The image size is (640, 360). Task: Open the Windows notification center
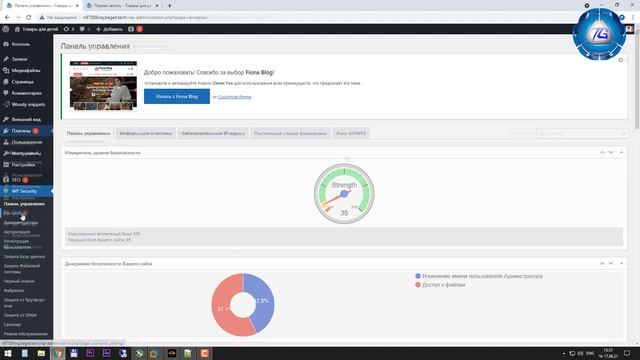click(627, 353)
